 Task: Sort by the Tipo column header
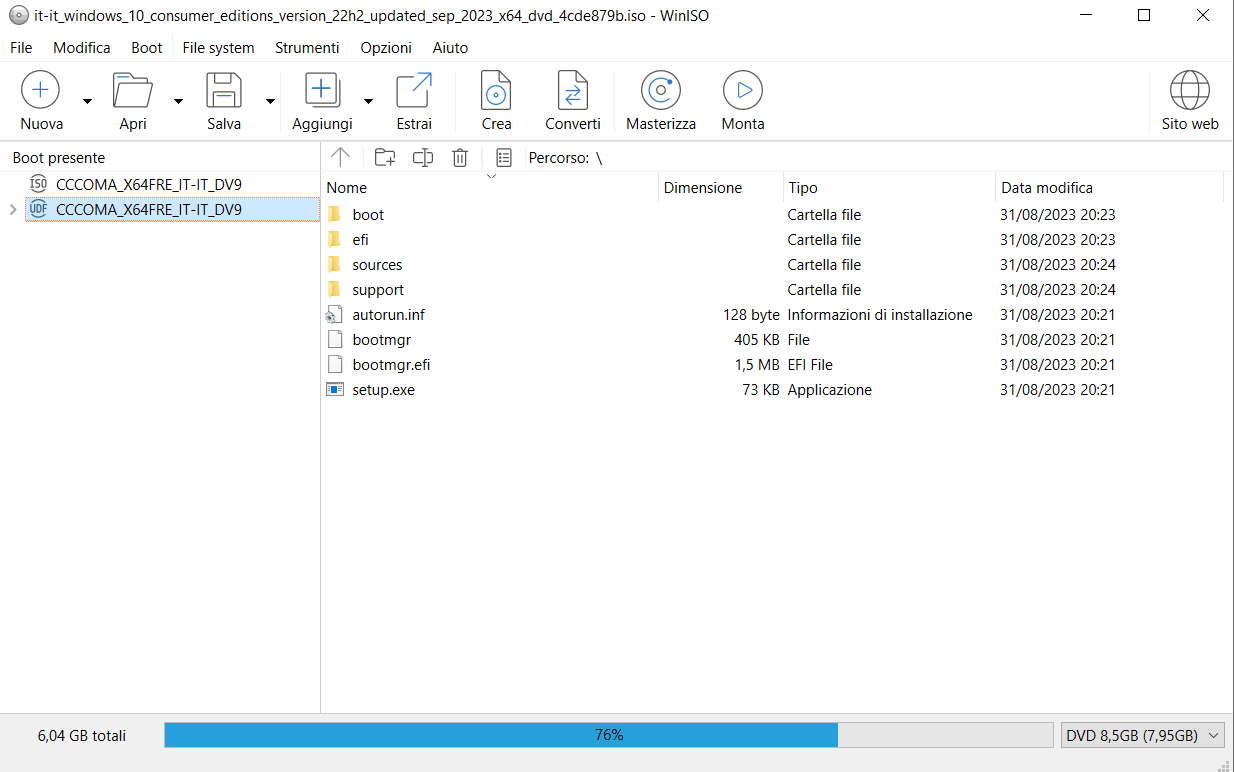pyautogui.click(x=889, y=187)
